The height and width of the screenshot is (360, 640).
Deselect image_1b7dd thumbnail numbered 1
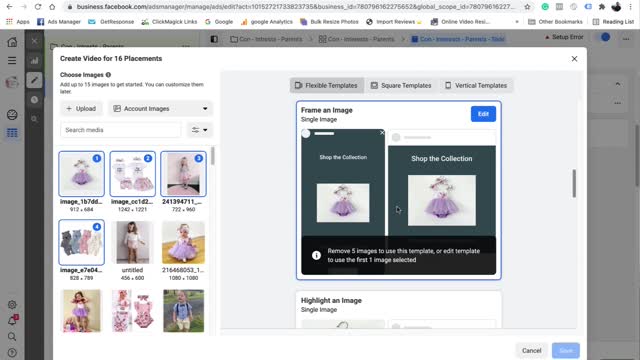click(x=82, y=173)
